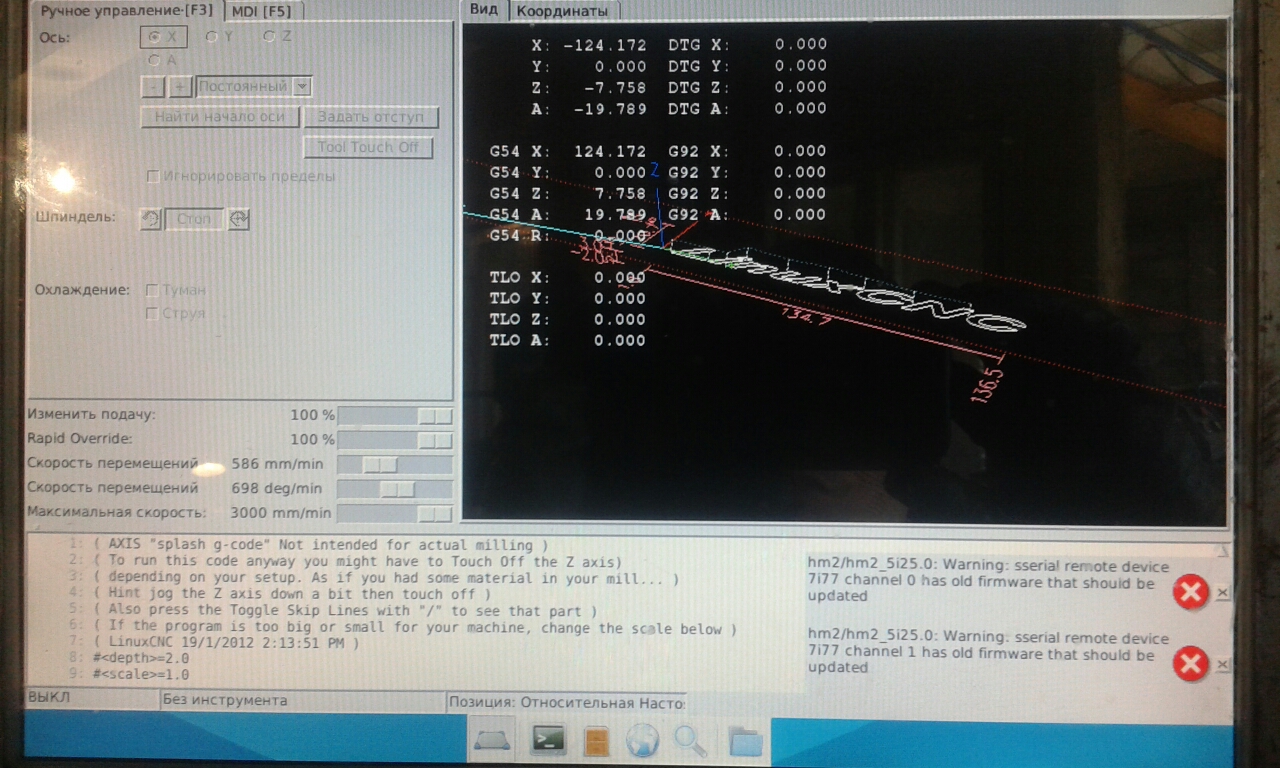Select G-code line 7 'LinuxCNC 19/1/2012'
This screenshot has height=768, width=1280.
point(227,644)
